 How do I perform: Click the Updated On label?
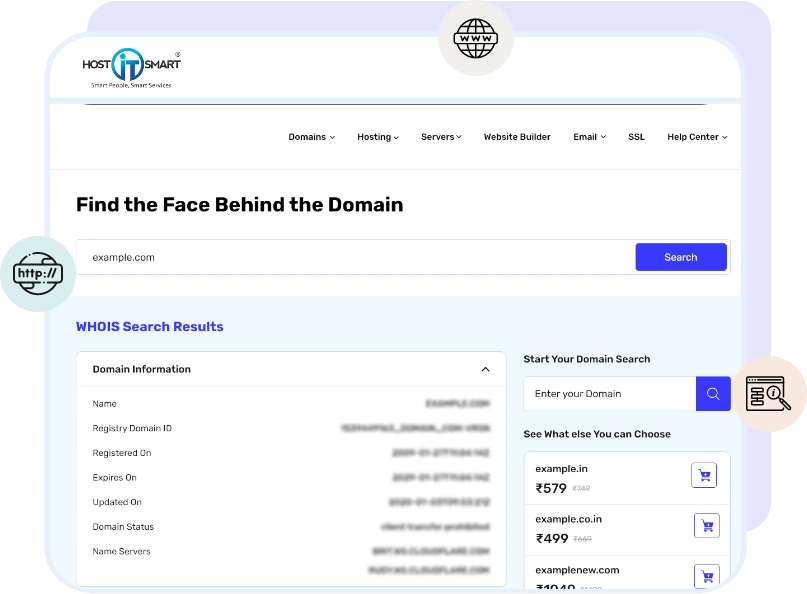click(x=117, y=502)
